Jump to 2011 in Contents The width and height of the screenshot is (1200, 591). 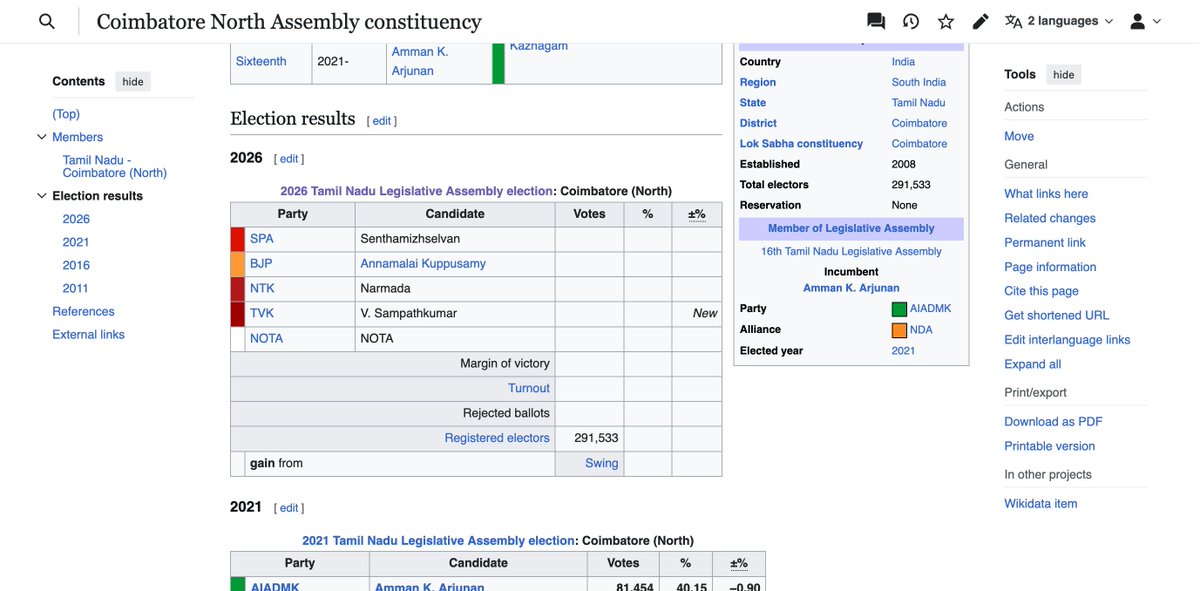pyautogui.click(x=76, y=288)
